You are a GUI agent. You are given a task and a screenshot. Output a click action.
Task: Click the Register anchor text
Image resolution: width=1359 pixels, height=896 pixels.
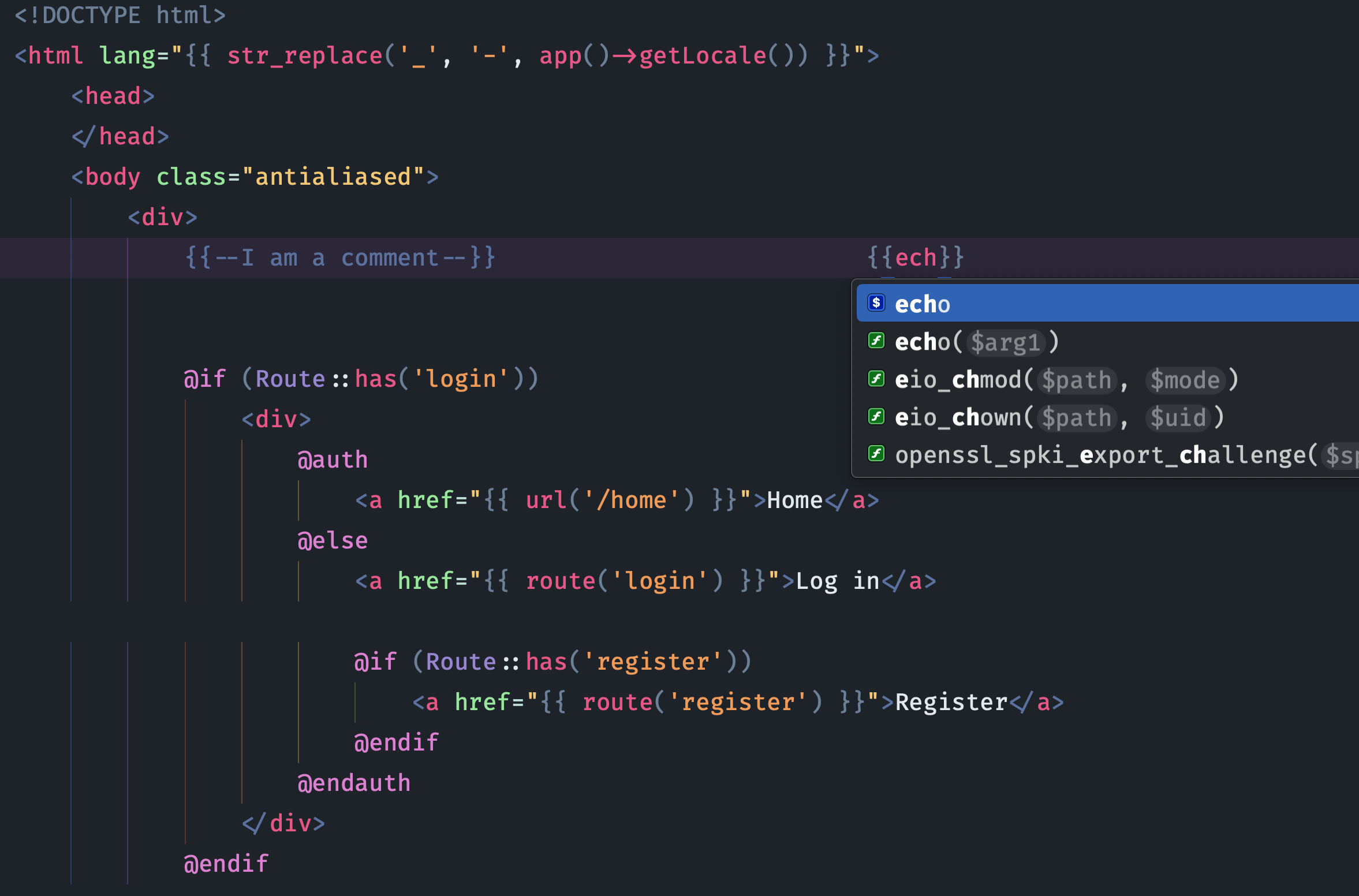(951, 702)
